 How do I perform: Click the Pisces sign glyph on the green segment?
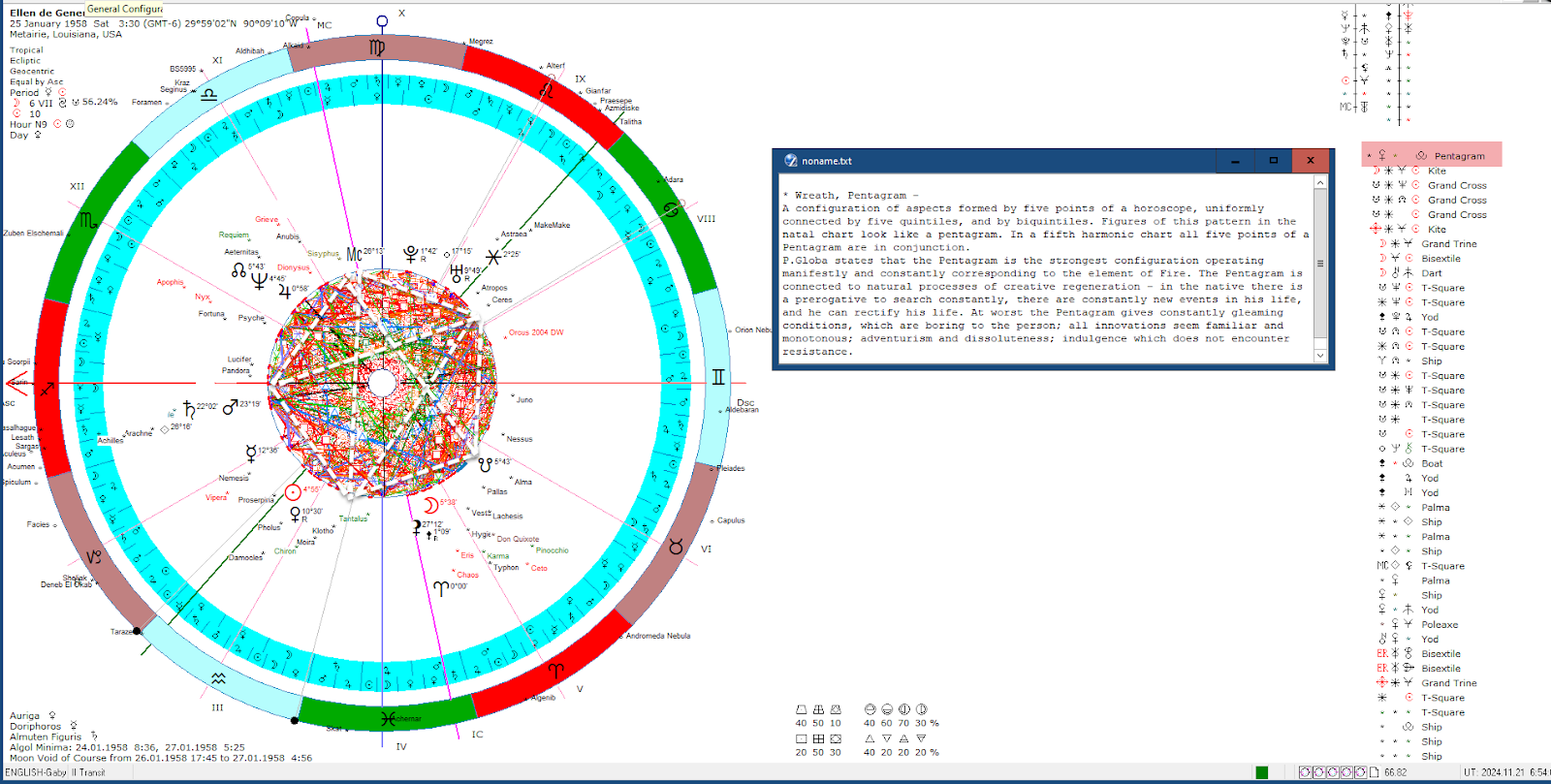tap(388, 719)
